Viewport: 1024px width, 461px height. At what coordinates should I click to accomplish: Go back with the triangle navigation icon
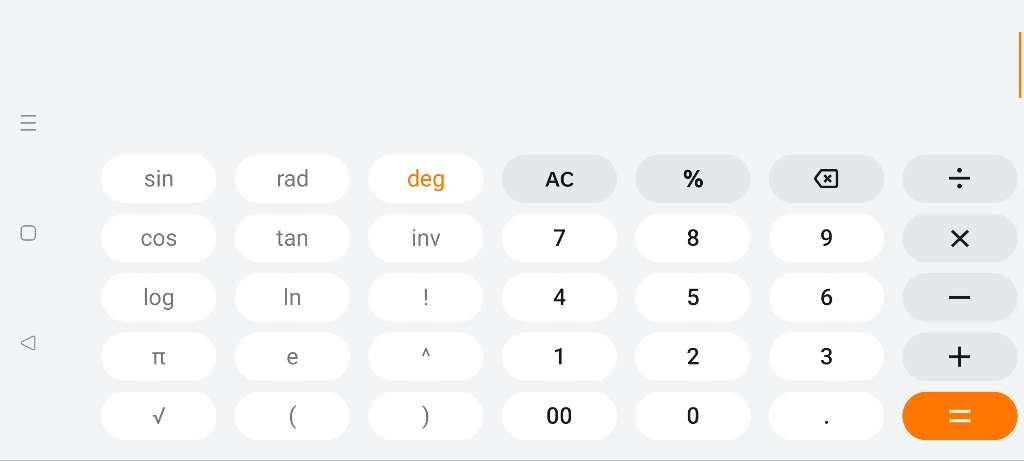click(x=28, y=342)
